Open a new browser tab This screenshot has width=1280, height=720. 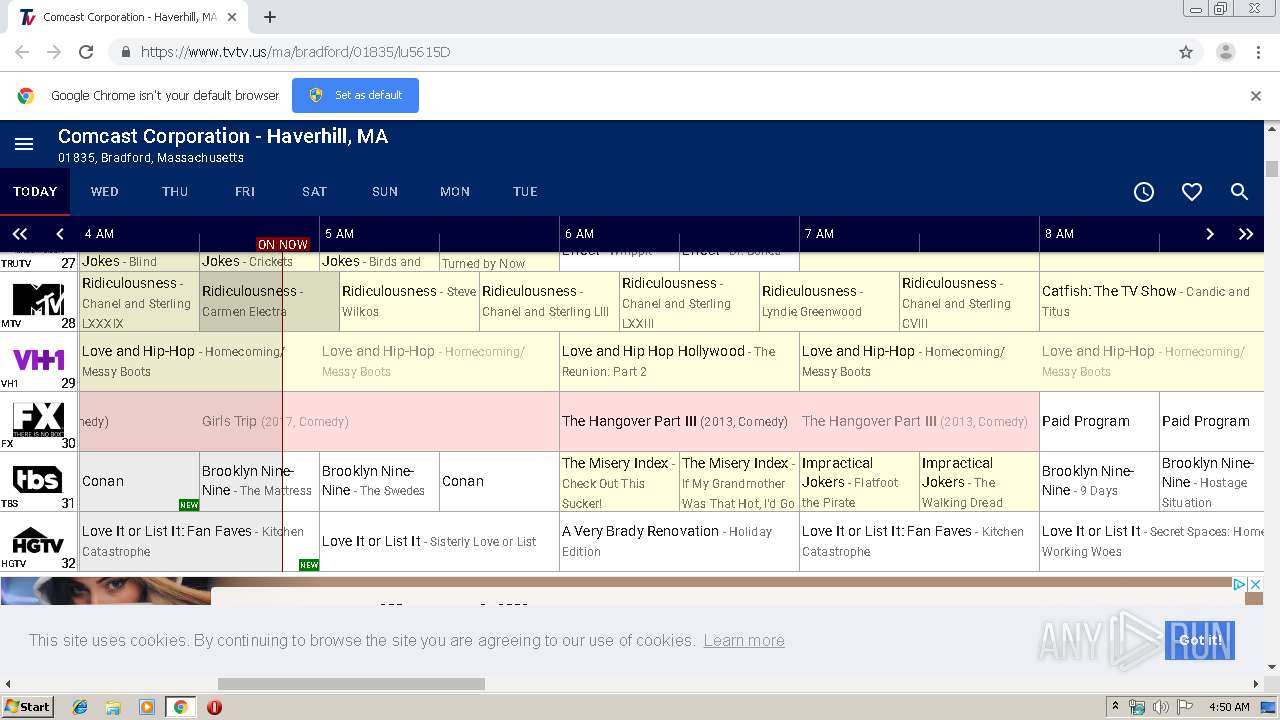click(x=270, y=17)
